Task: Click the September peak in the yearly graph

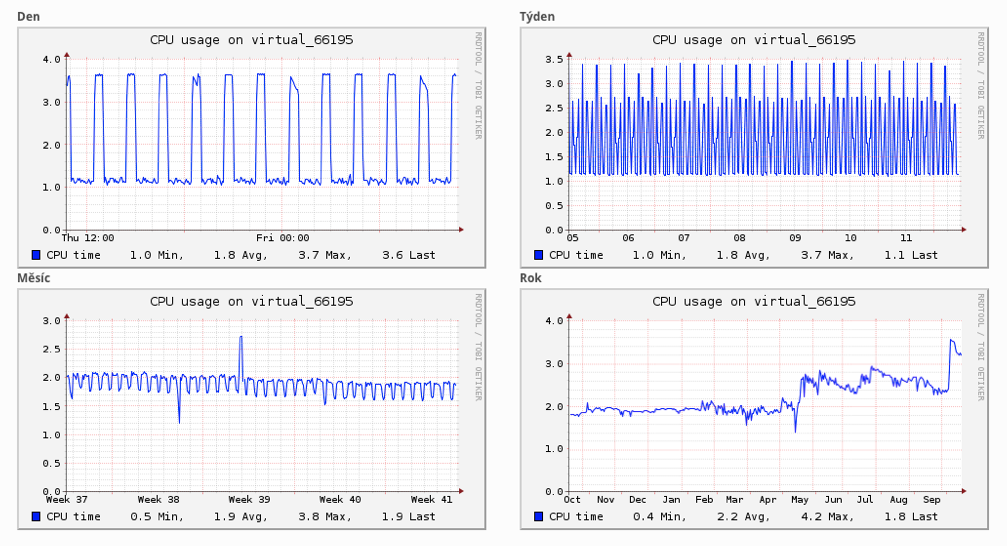Action: point(951,342)
